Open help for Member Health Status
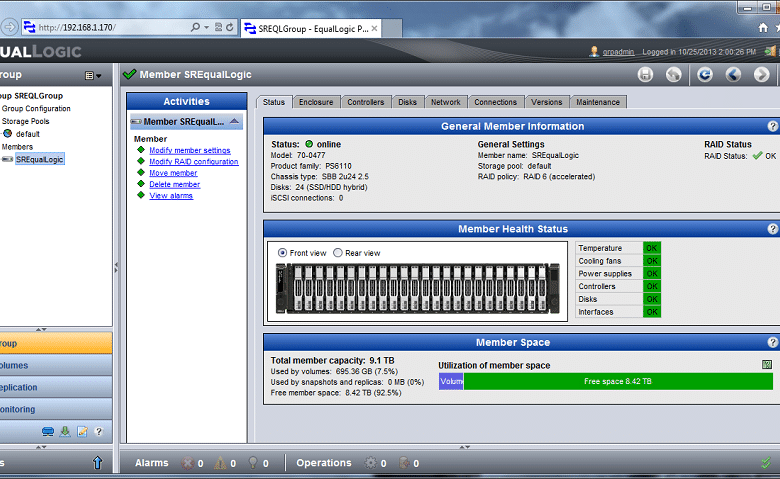This screenshot has height=479, width=780. (772, 229)
